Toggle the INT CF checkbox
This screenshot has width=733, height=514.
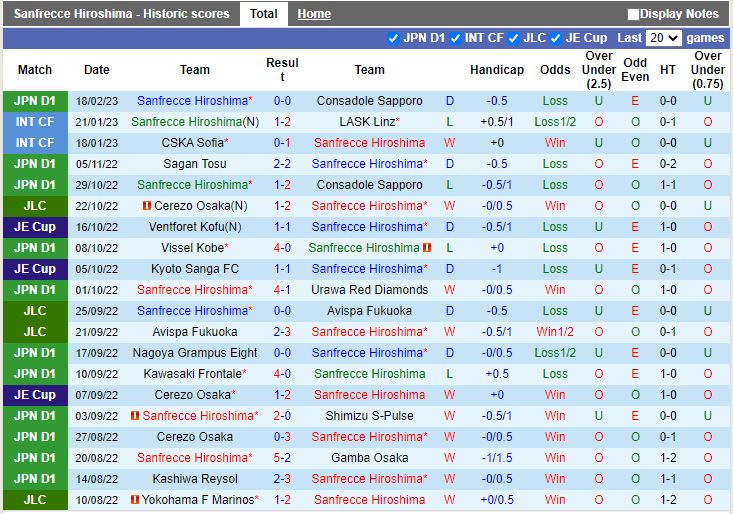[455, 38]
